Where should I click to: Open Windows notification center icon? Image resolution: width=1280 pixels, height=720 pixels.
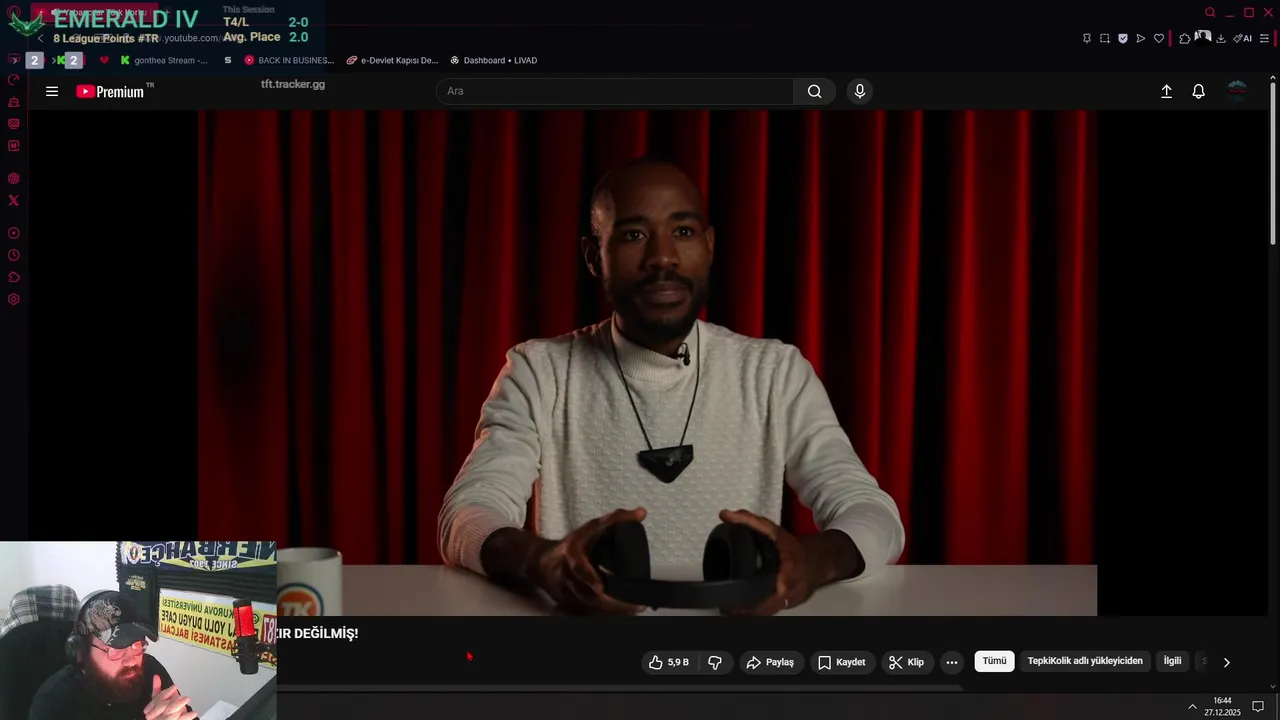[1258, 707]
